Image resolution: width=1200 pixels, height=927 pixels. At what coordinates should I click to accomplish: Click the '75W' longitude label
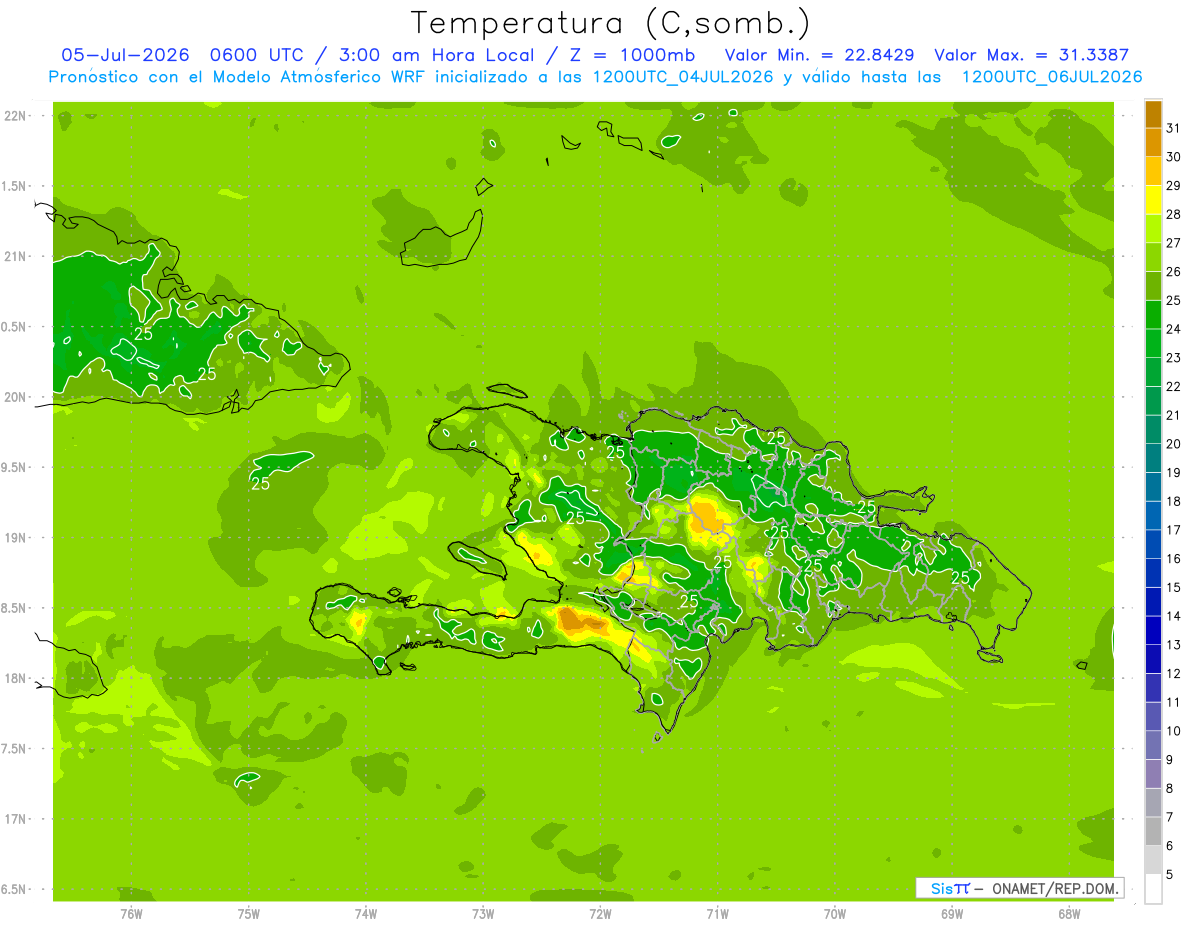[x=249, y=913]
